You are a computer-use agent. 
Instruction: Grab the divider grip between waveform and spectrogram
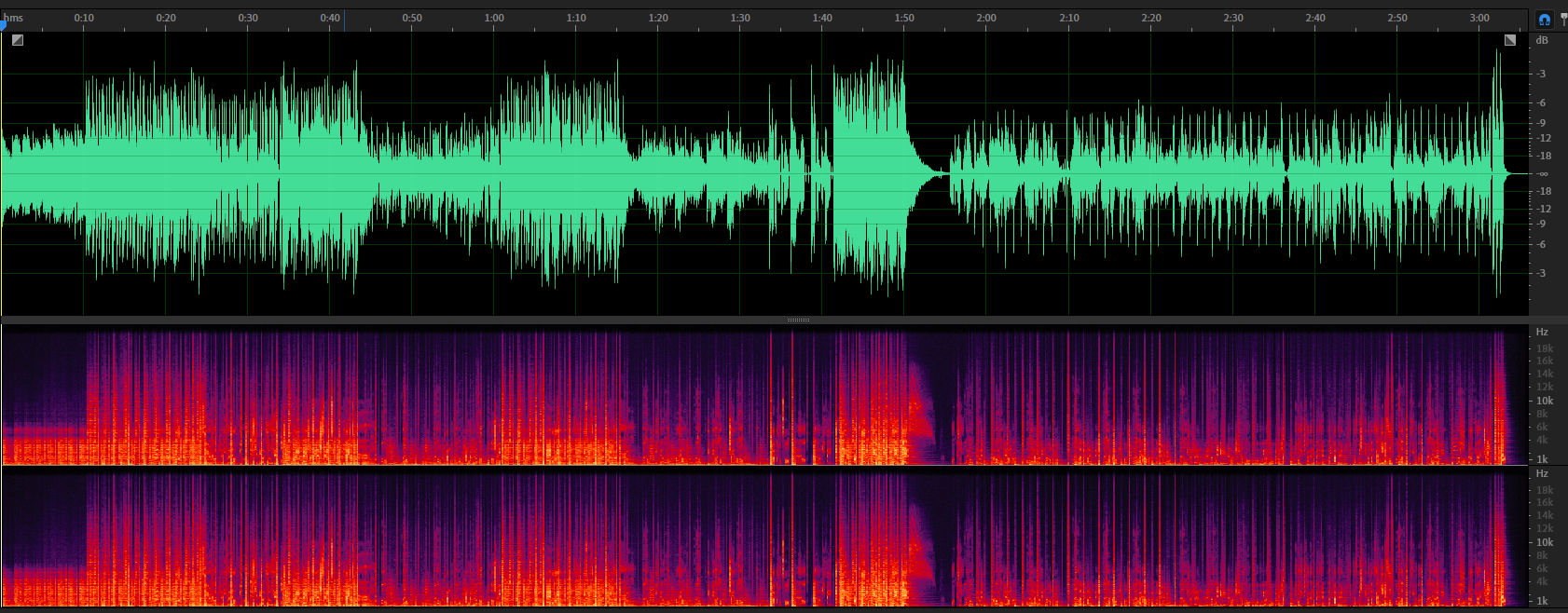(x=798, y=320)
